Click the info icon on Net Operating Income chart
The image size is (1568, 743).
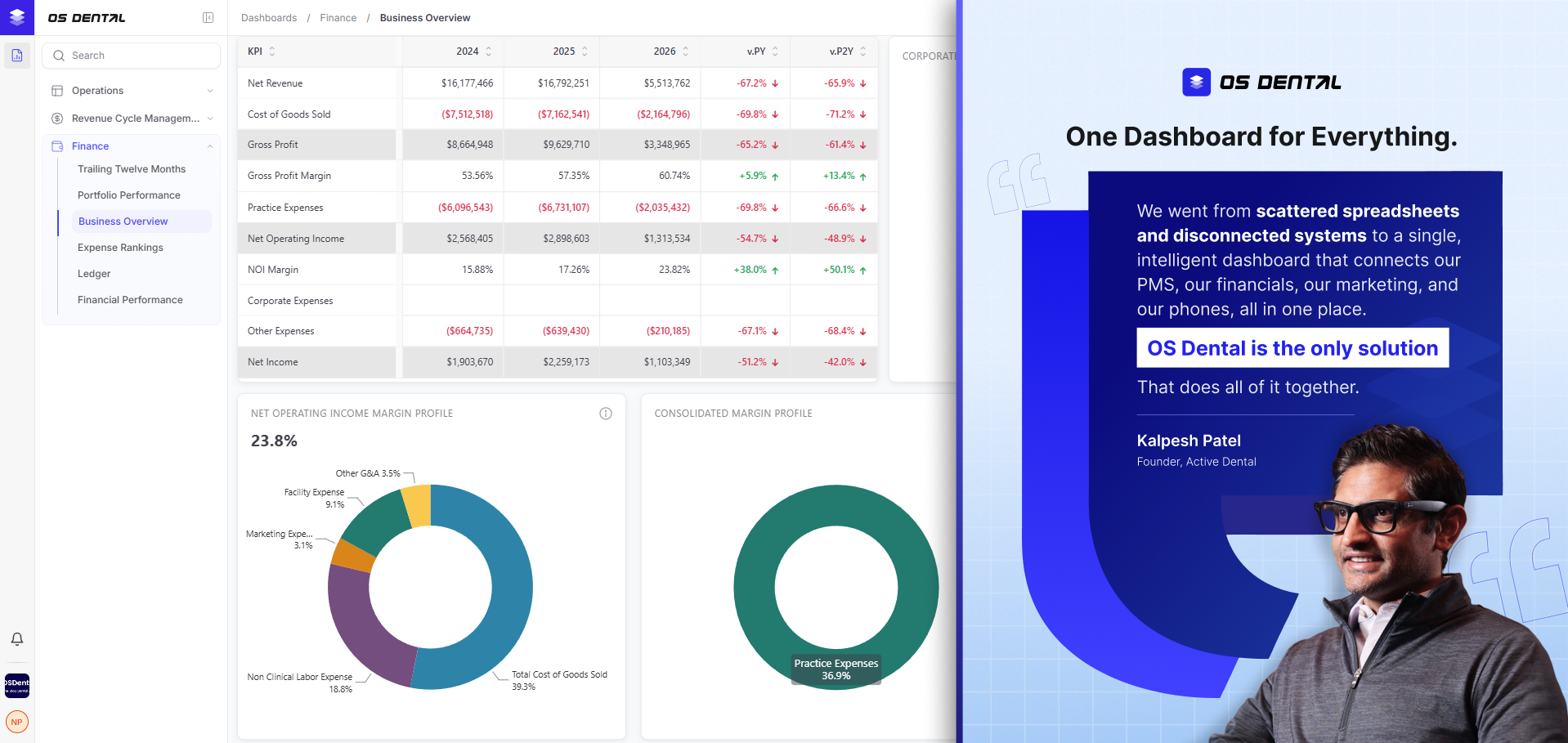click(606, 414)
